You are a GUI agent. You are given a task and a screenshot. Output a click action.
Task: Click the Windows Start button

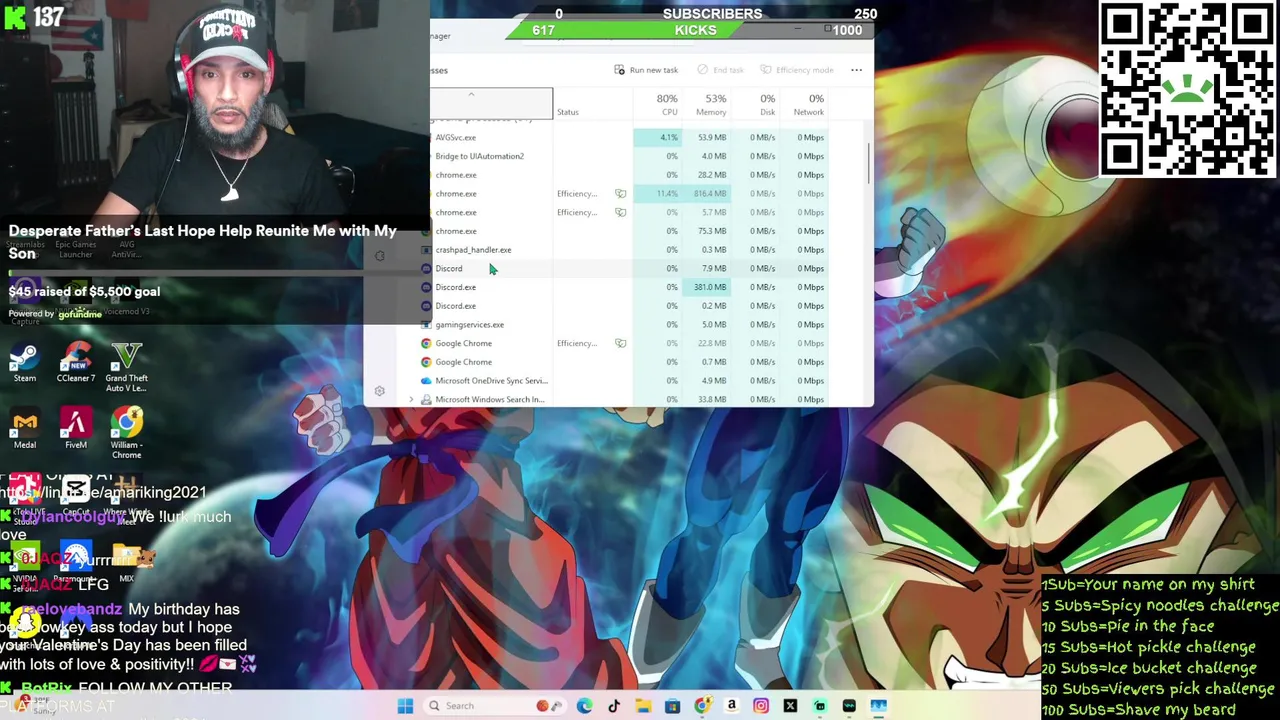click(405, 706)
